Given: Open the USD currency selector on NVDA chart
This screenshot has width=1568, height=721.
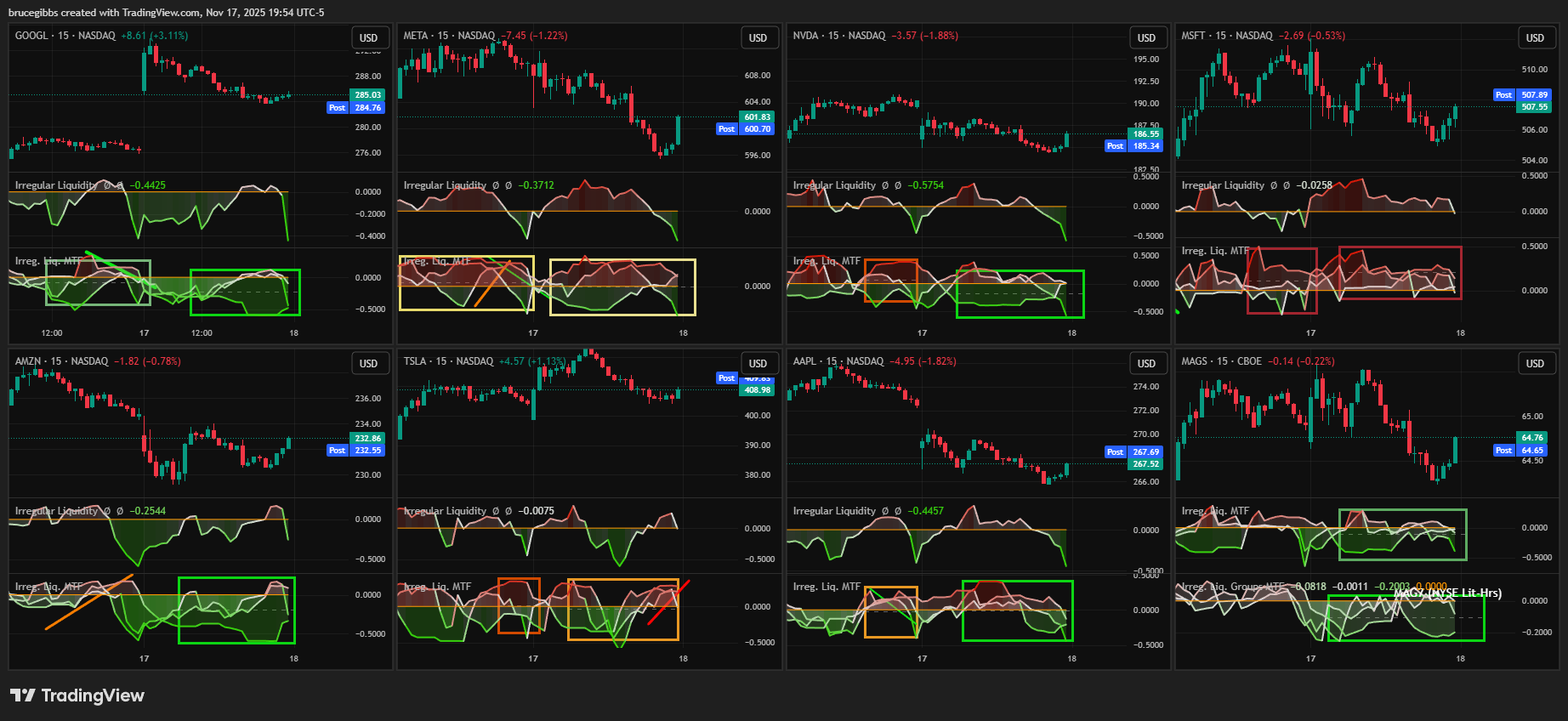Looking at the screenshot, I should click(x=1146, y=38).
